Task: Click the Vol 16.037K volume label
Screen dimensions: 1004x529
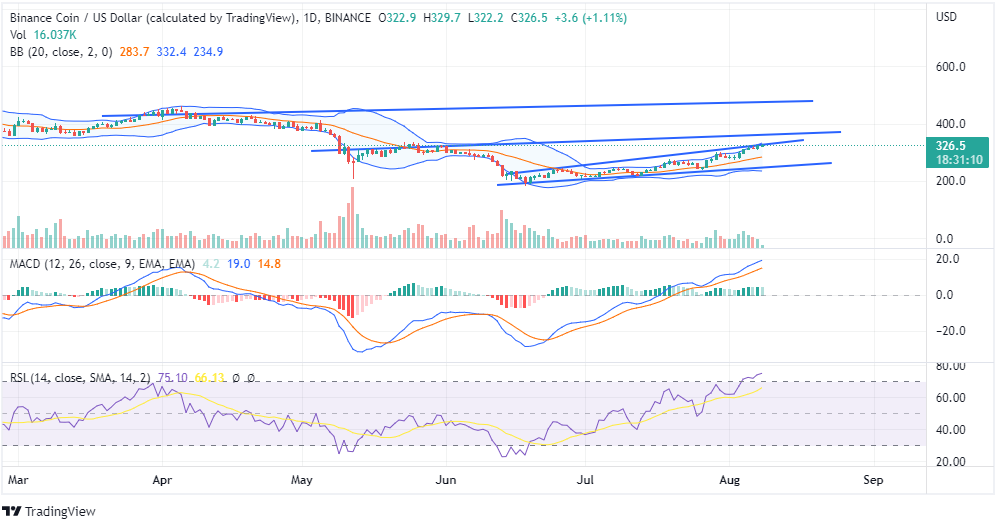Action: (36, 33)
